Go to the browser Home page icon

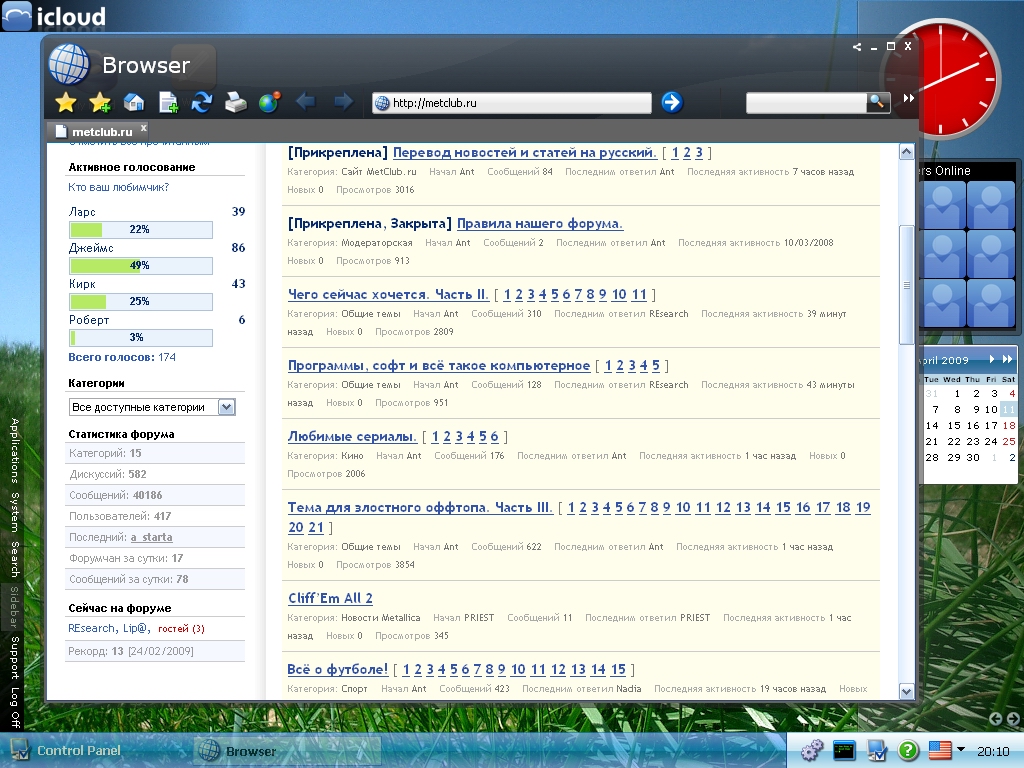(134, 102)
